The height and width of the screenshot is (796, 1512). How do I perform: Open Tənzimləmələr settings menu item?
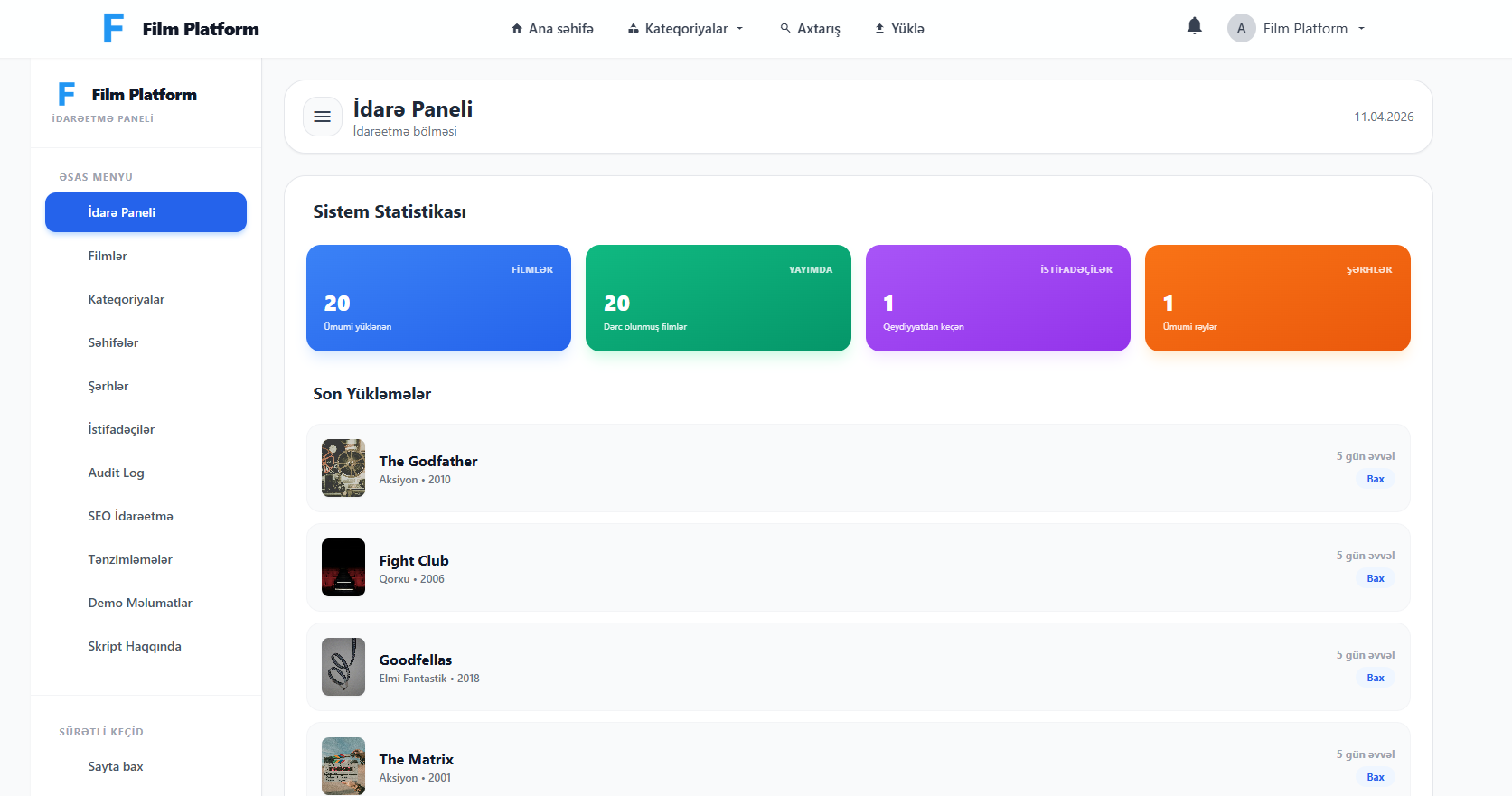130,559
